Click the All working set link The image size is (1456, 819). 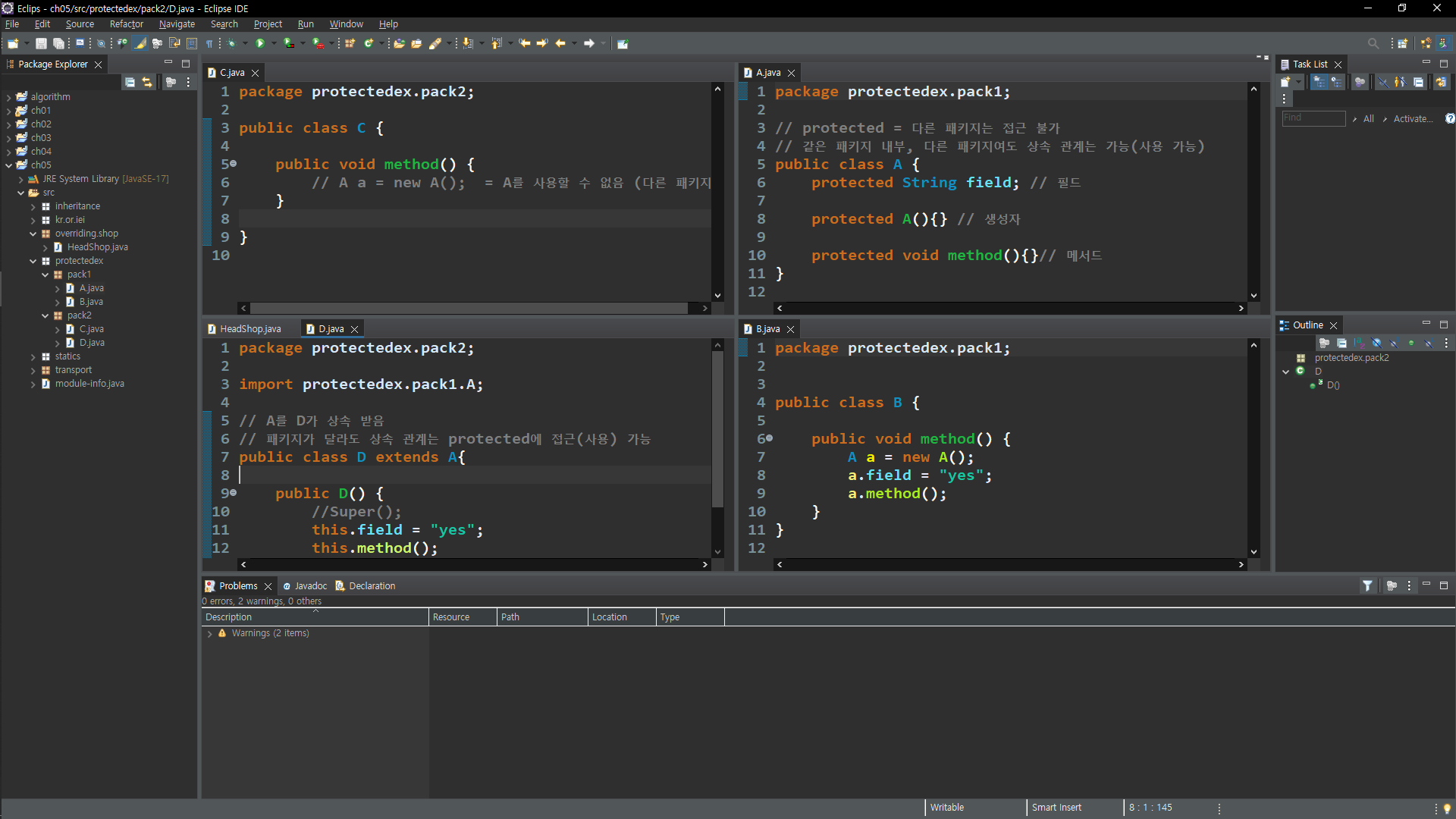(1368, 118)
